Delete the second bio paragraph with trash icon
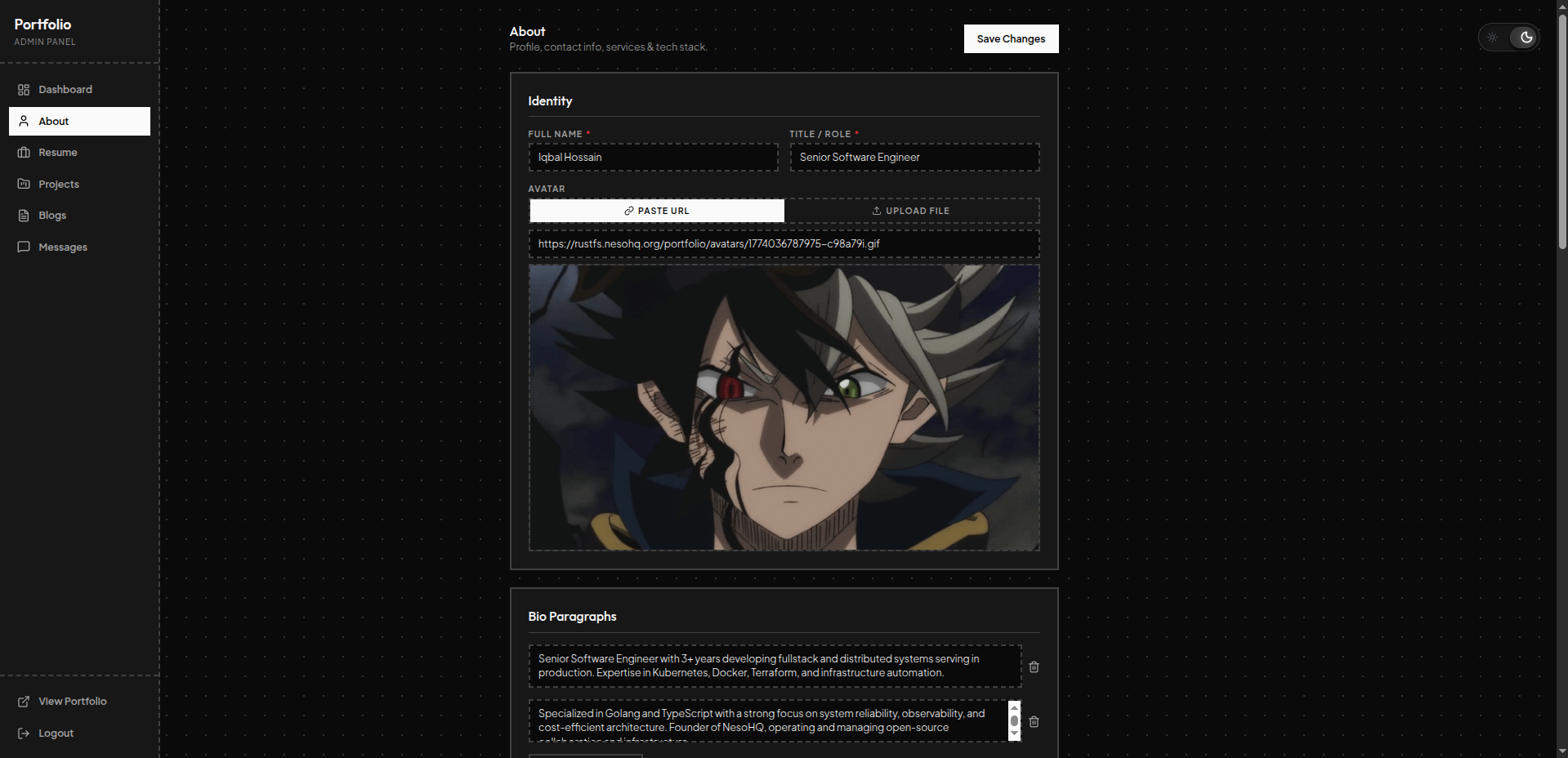Image resolution: width=1568 pixels, height=758 pixels. (x=1034, y=722)
